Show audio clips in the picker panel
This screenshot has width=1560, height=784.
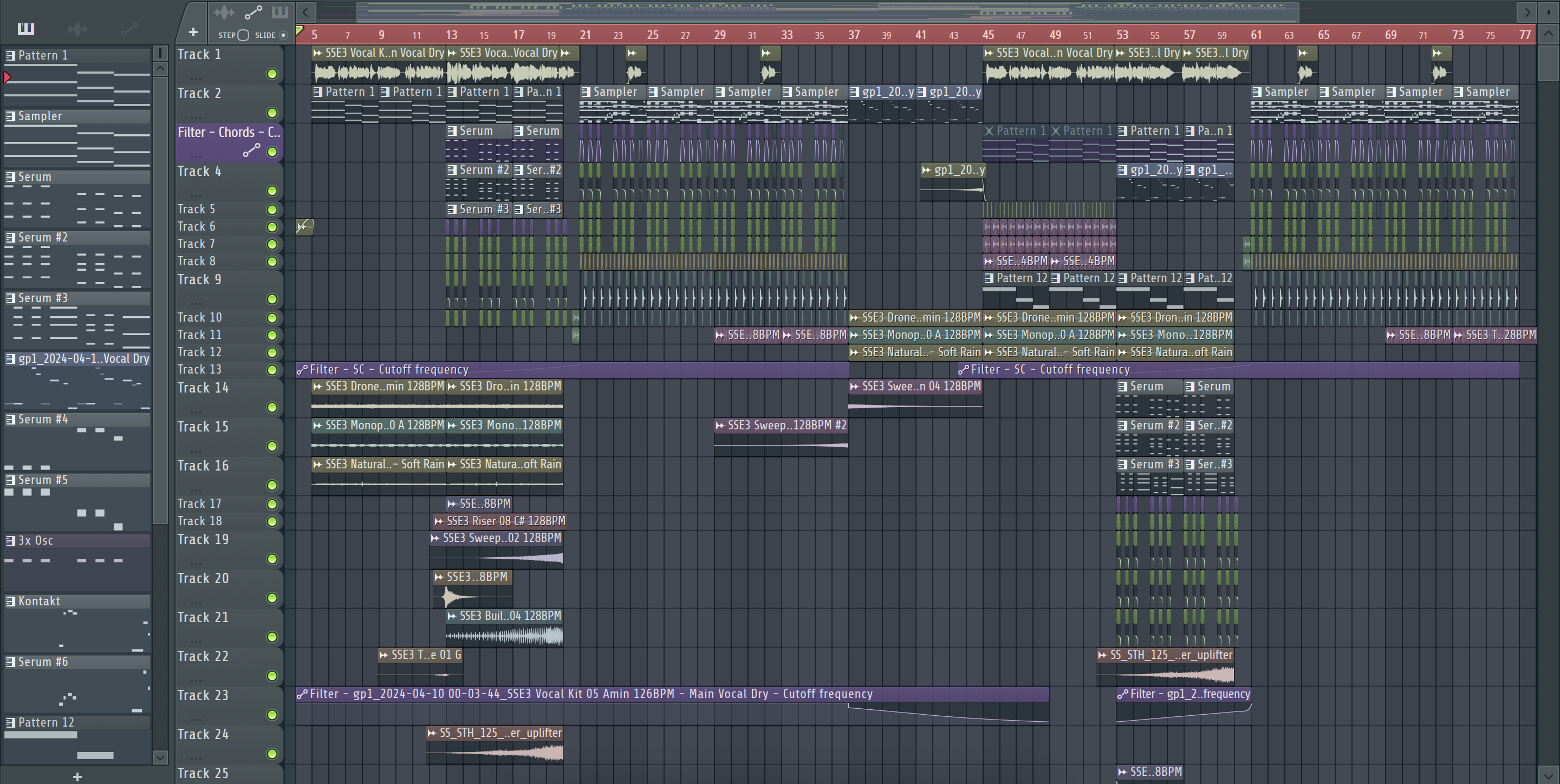[77, 29]
